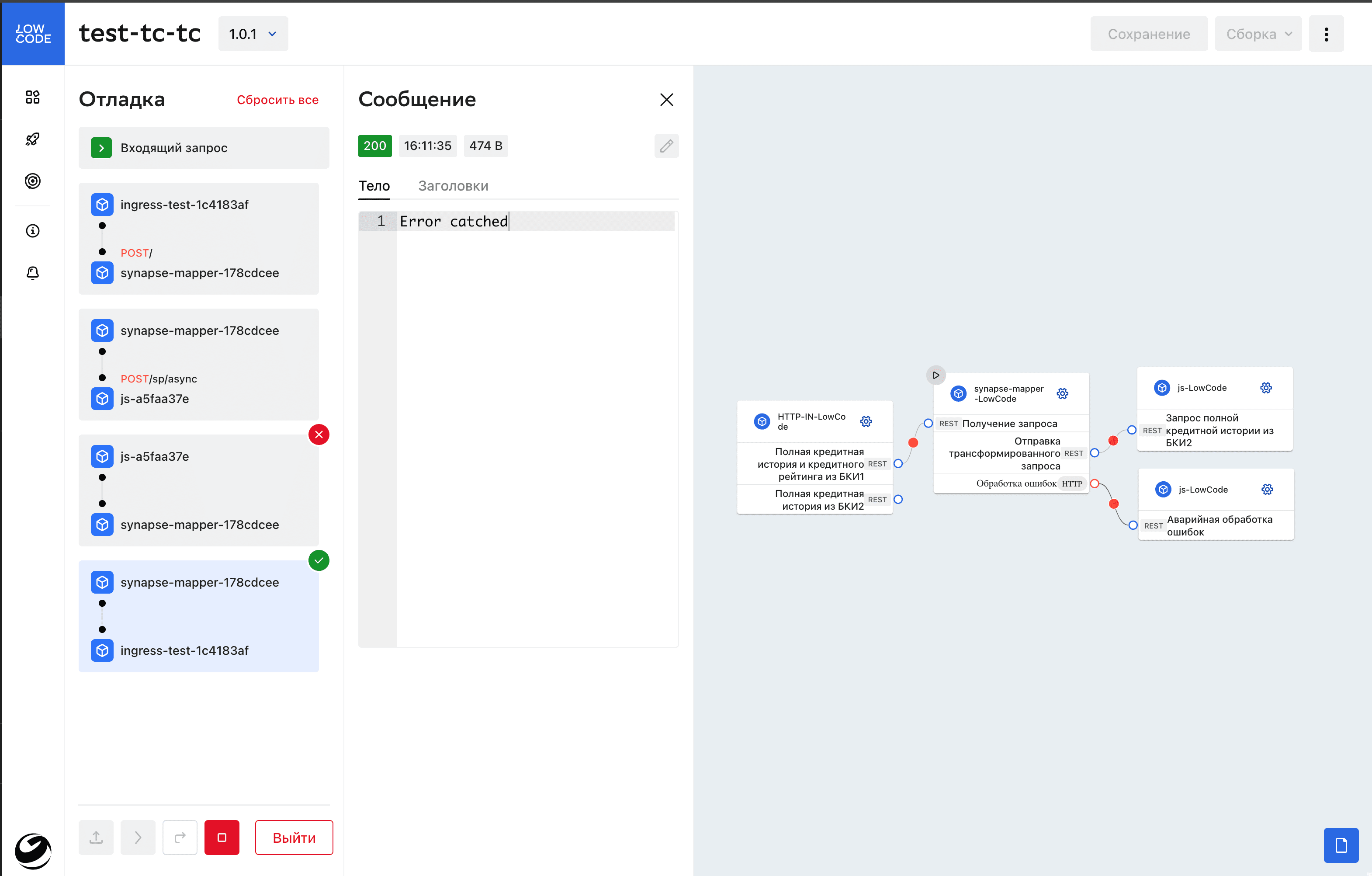Screen dimensions: 1372x876
Task: Click Сбросить все link
Action: pyautogui.click(x=277, y=100)
